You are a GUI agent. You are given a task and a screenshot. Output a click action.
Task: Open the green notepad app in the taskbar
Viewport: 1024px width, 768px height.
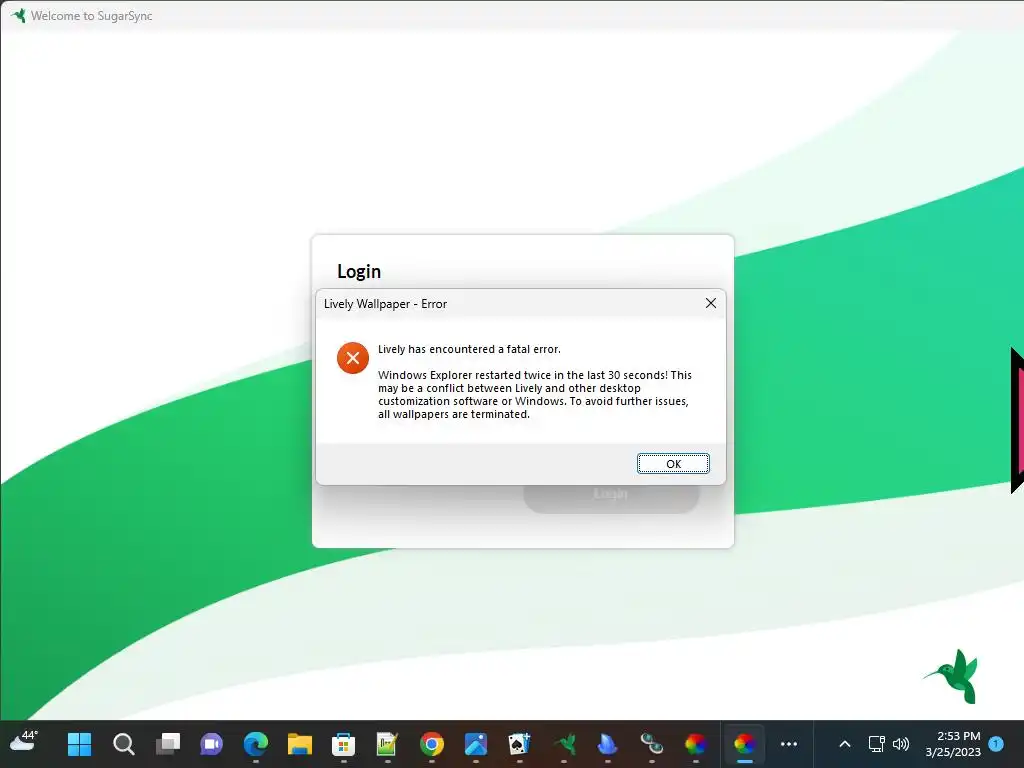[387, 744]
